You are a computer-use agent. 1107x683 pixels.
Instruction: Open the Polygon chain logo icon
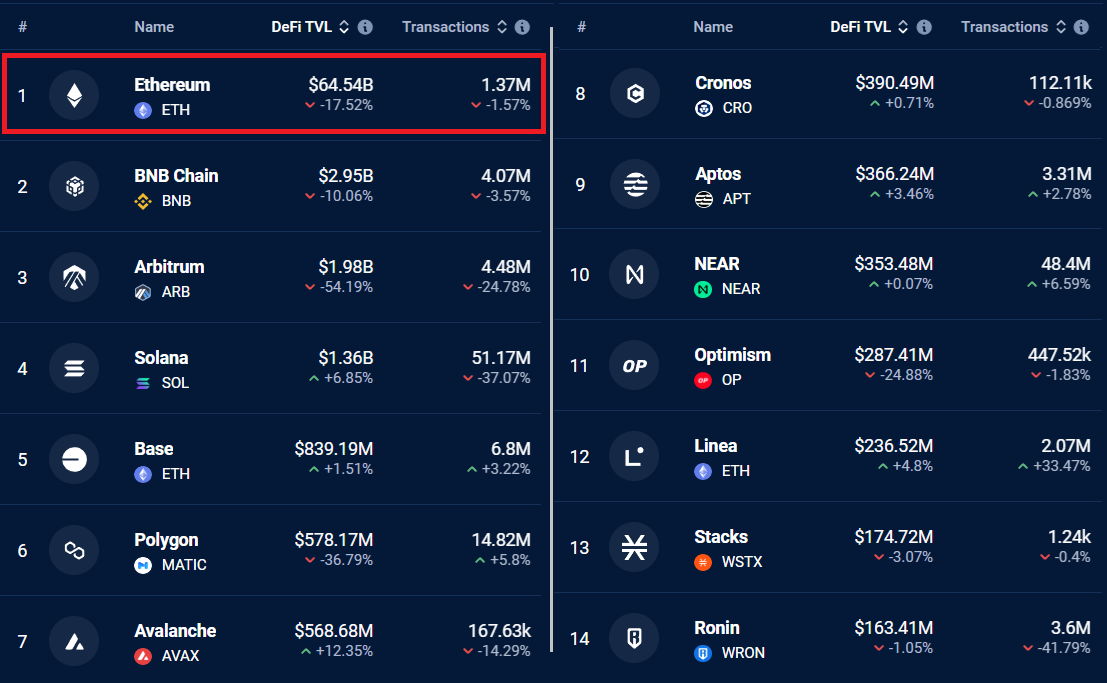pyautogui.click(x=74, y=550)
